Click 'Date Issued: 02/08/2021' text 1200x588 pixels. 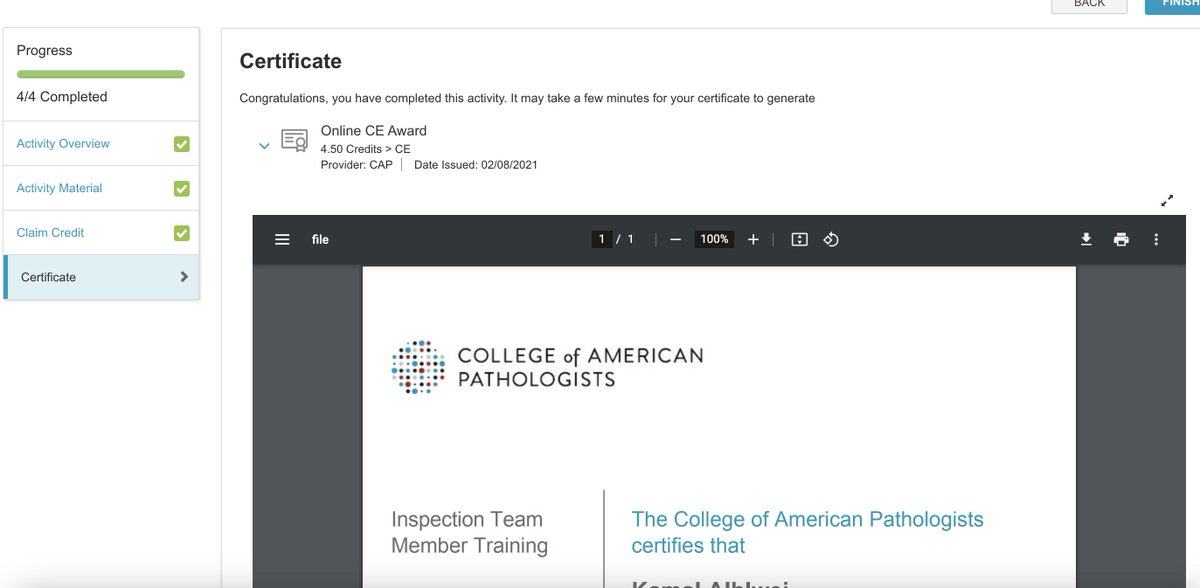[x=475, y=165]
